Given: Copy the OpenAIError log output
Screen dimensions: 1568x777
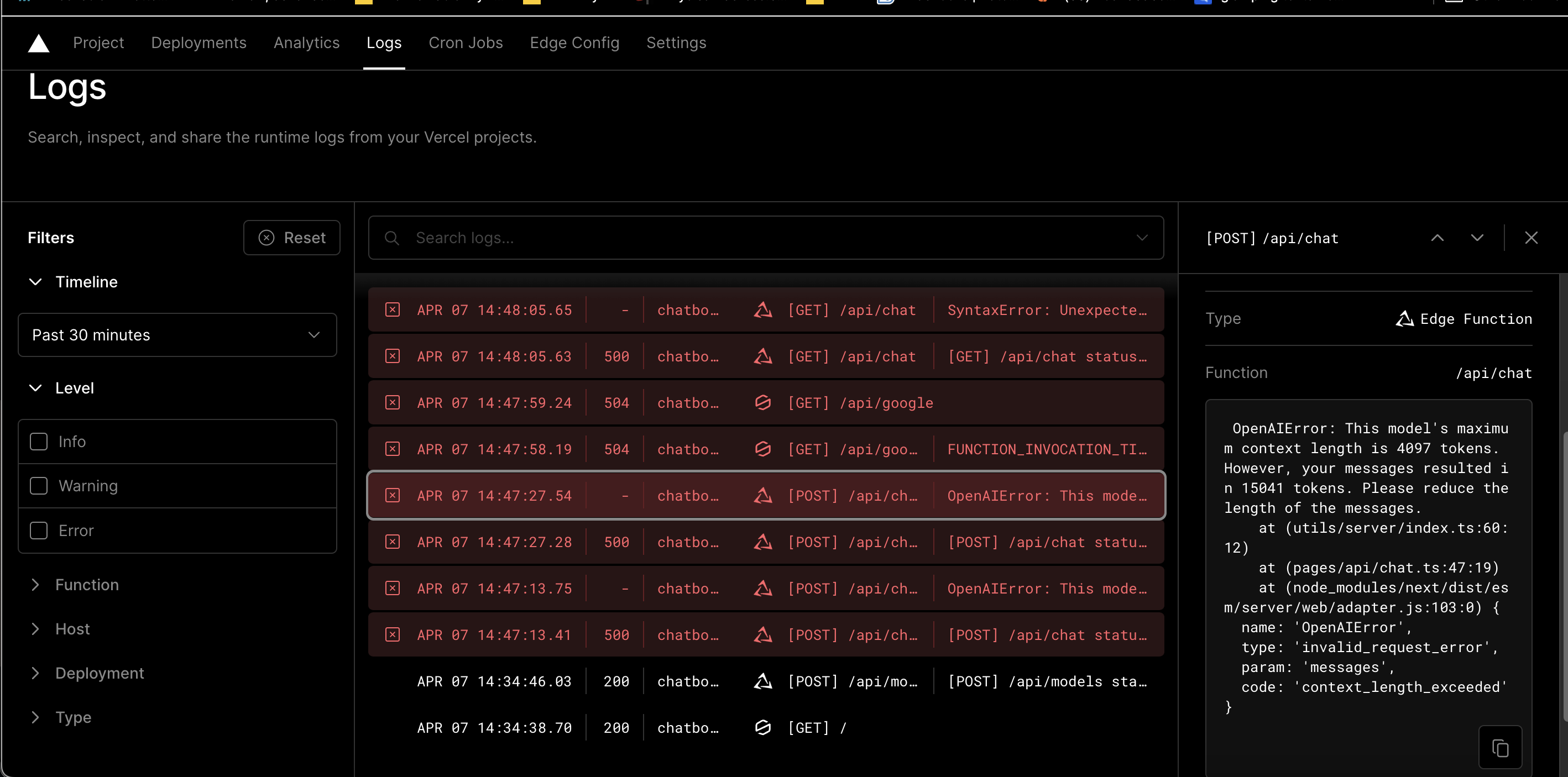Looking at the screenshot, I should (x=1501, y=747).
